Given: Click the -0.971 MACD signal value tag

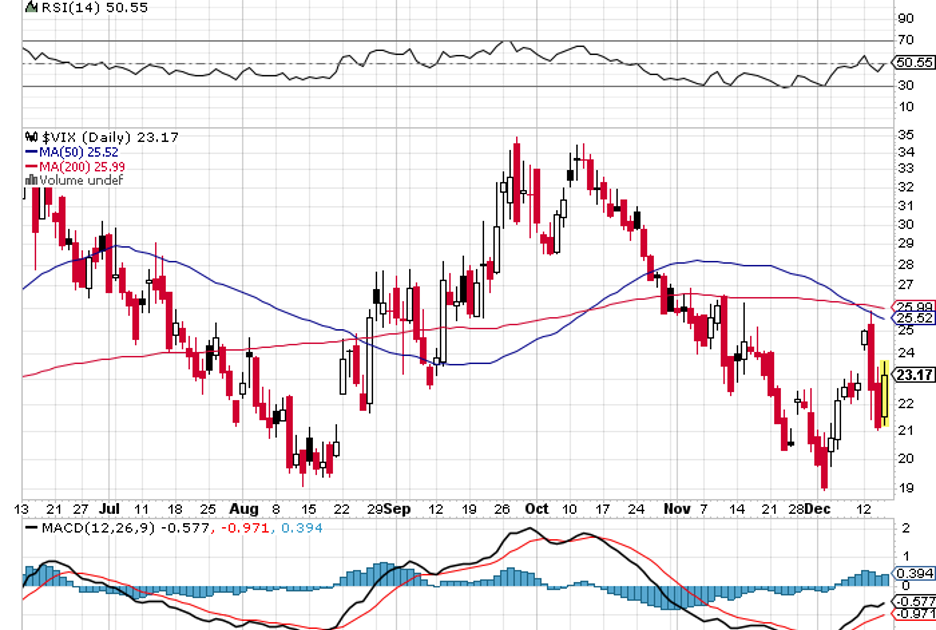Looking at the screenshot, I should click(x=913, y=611).
